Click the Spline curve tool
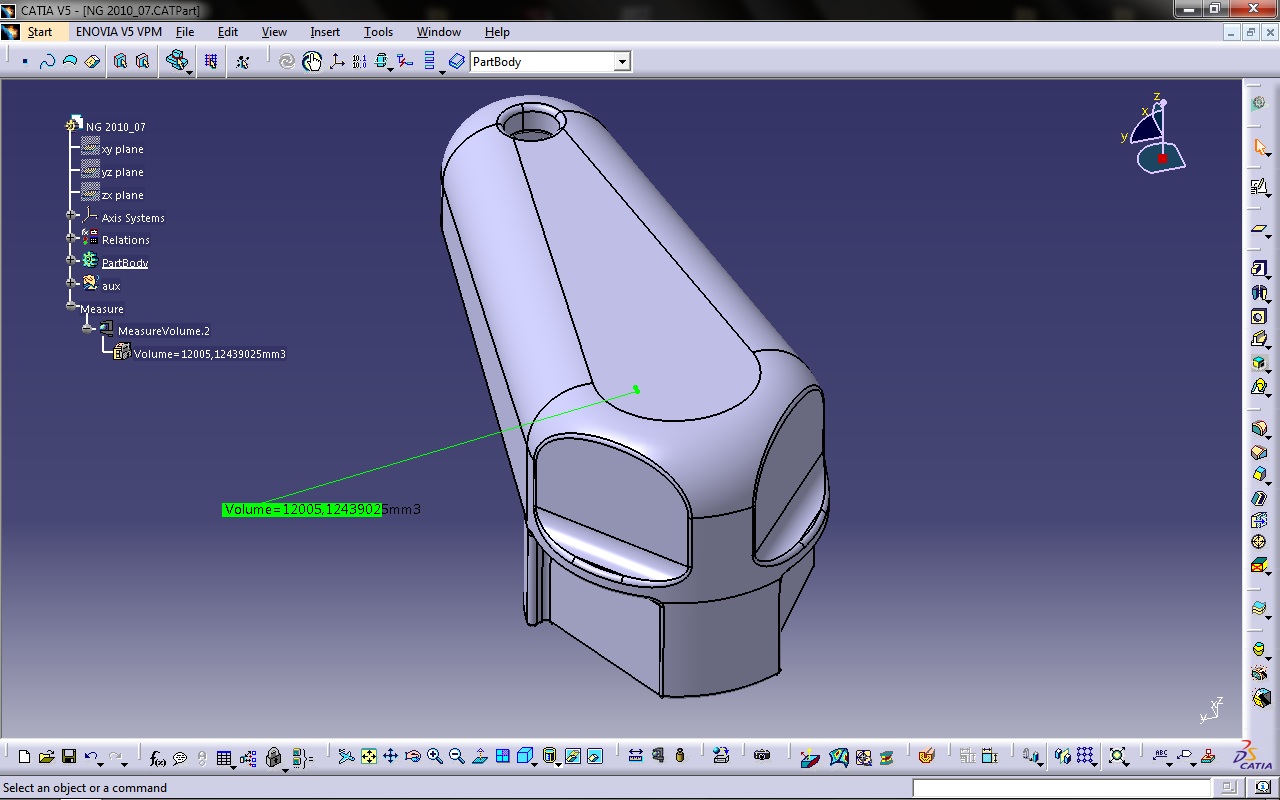The height and width of the screenshot is (800, 1280). [x=47, y=61]
